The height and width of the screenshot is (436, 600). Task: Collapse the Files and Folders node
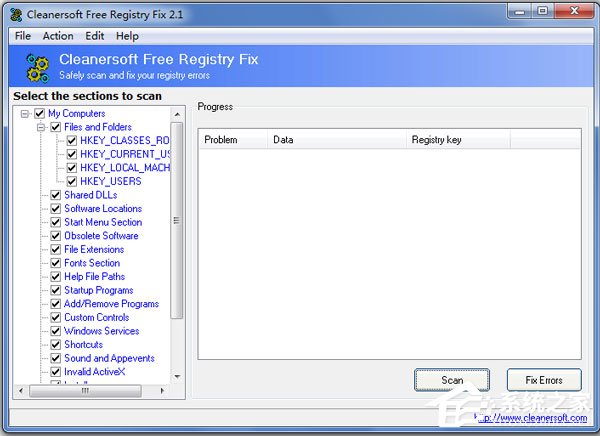[x=41, y=127]
